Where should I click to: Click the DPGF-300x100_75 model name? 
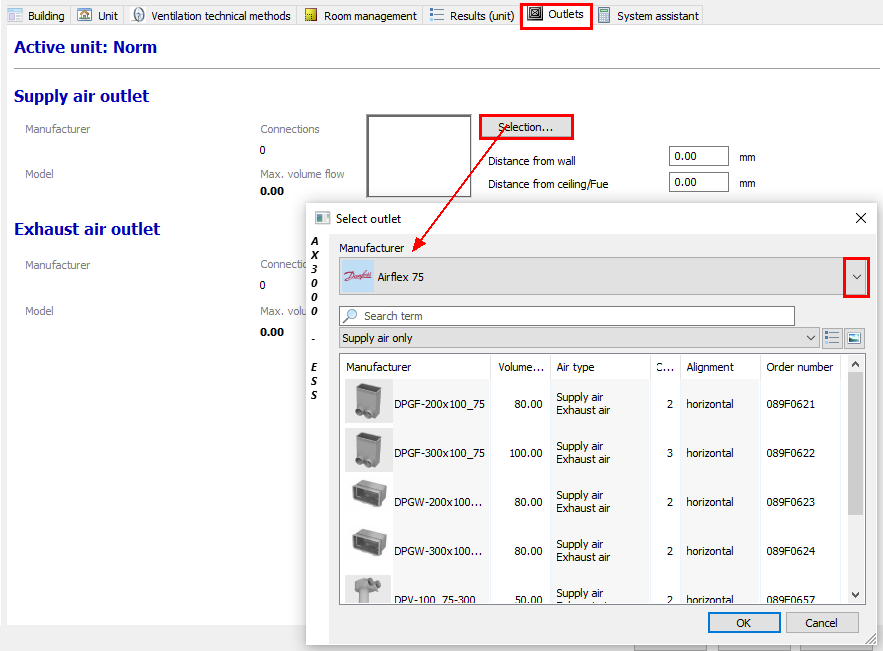[439, 453]
